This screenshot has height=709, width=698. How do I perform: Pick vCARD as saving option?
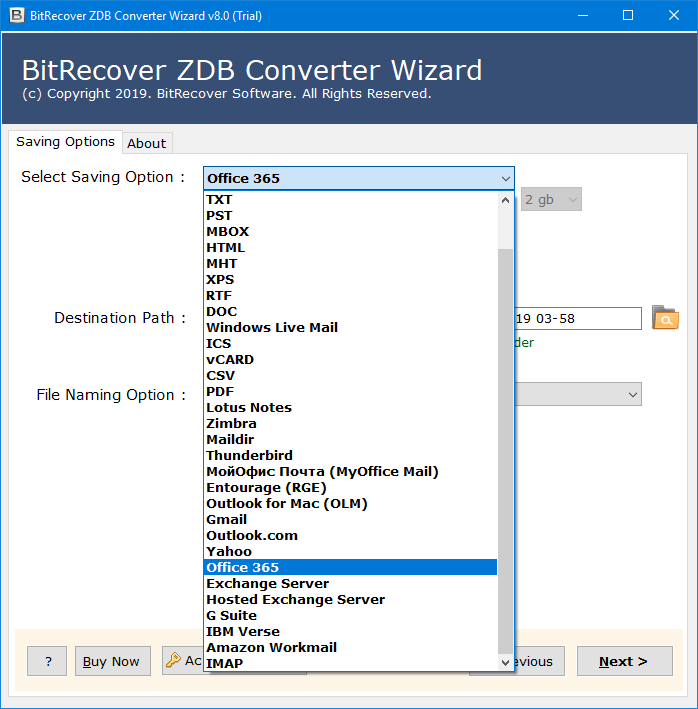(x=350, y=359)
